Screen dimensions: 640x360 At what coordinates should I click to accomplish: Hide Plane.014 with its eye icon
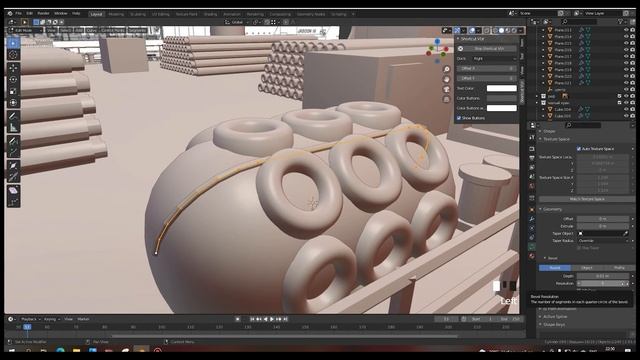[x=626, y=36]
